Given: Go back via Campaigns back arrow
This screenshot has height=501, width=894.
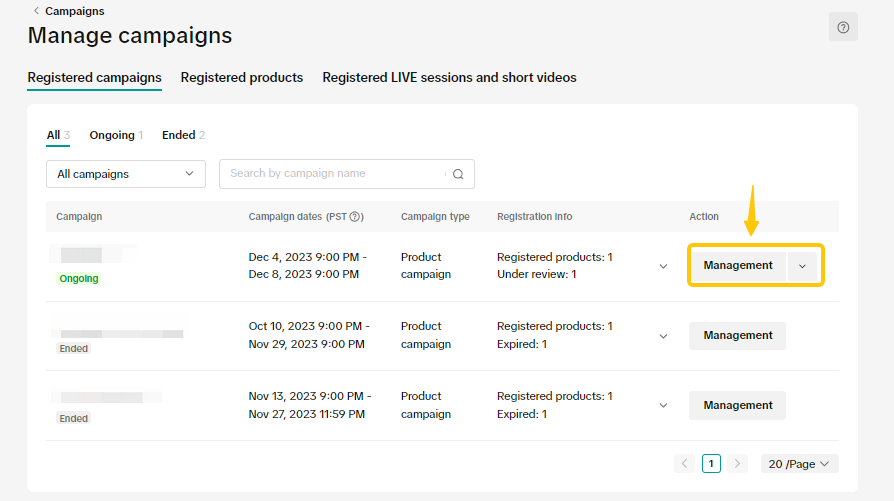Looking at the screenshot, I should pyautogui.click(x=37, y=11).
